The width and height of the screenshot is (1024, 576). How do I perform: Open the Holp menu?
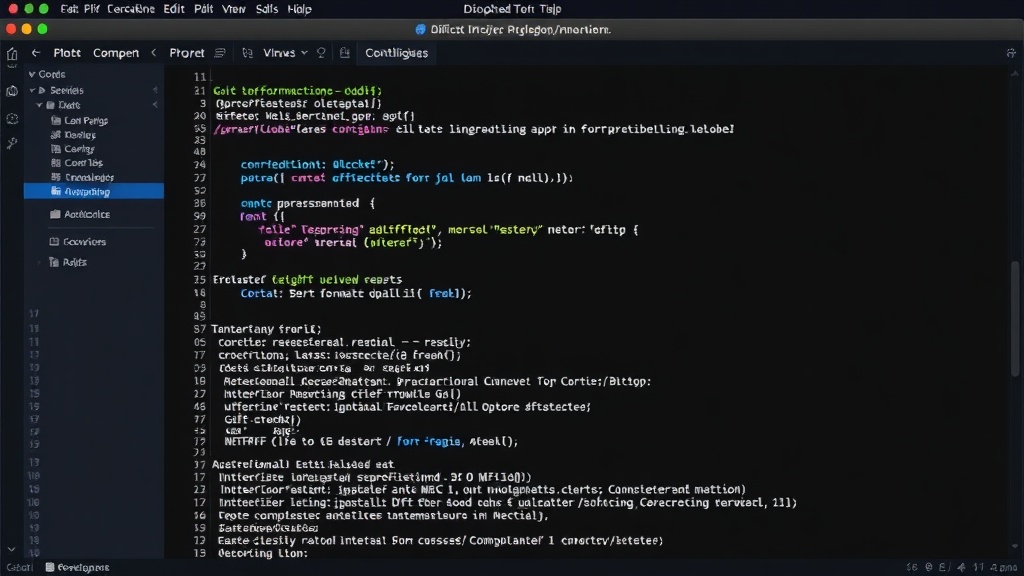tap(300, 9)
